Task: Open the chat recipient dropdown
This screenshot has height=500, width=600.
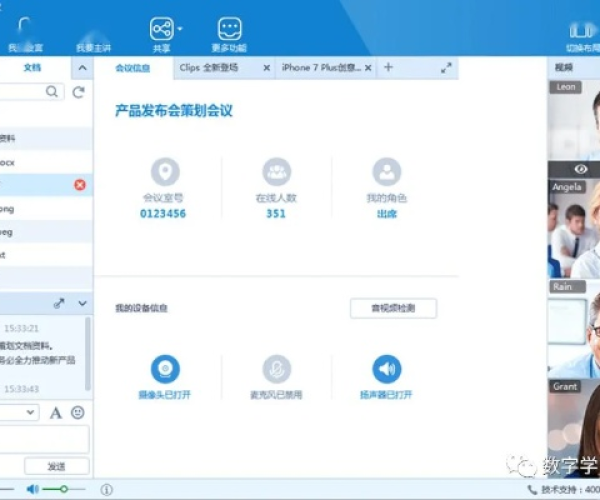Action: 30,412
